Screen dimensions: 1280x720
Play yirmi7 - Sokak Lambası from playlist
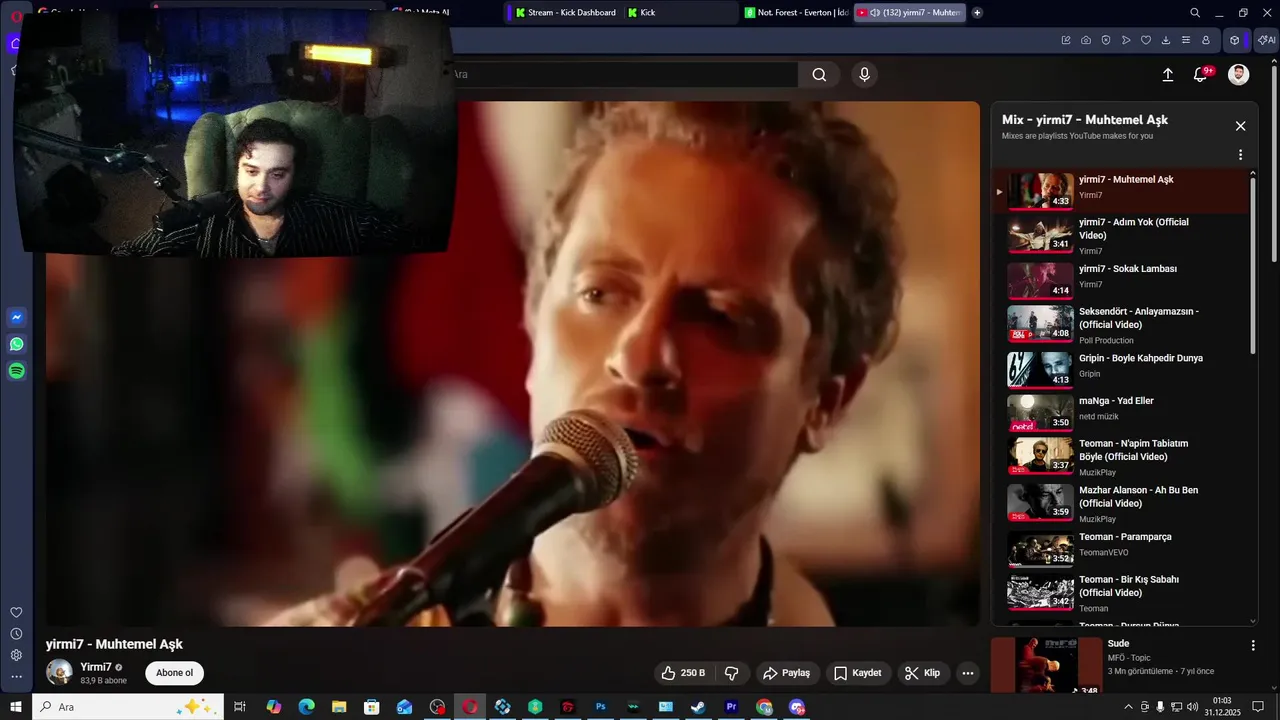click(x=1121, y=280)
